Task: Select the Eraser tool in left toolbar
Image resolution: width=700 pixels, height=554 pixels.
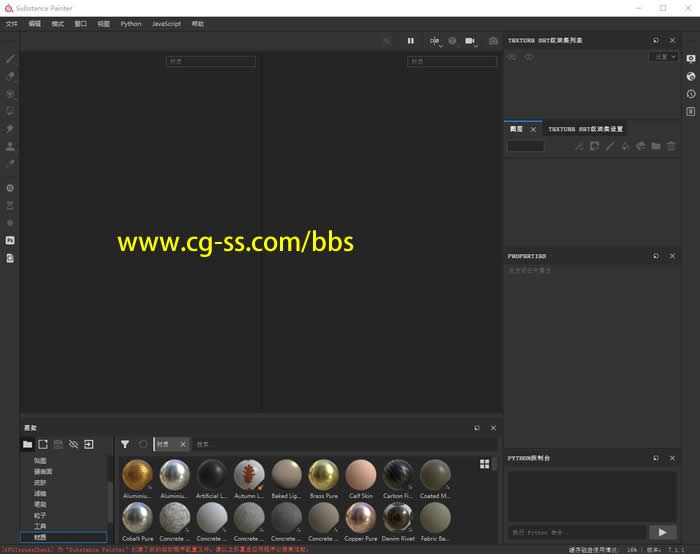Action: [10, 76]
